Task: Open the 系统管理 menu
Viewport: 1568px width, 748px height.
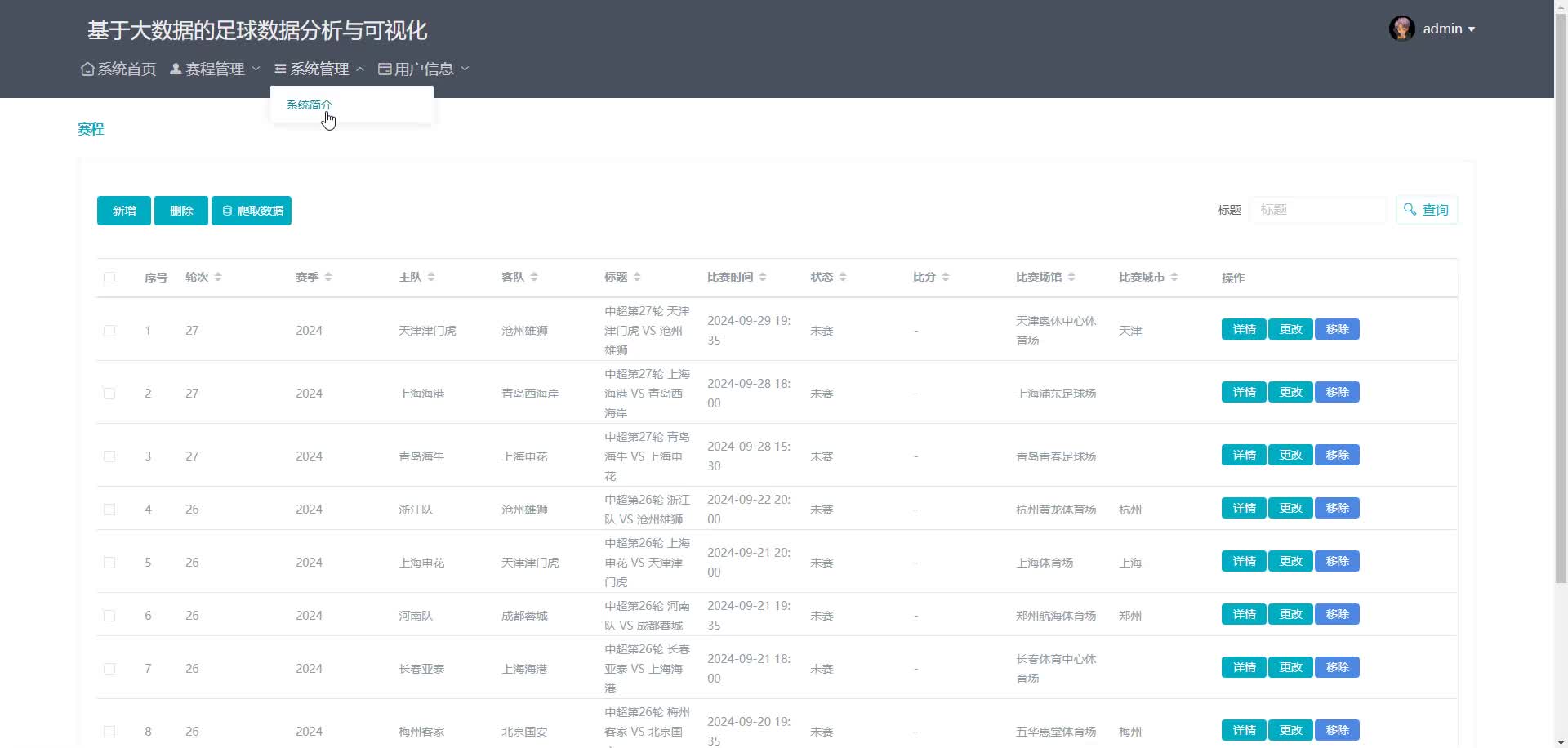Action: click(319, 69)
